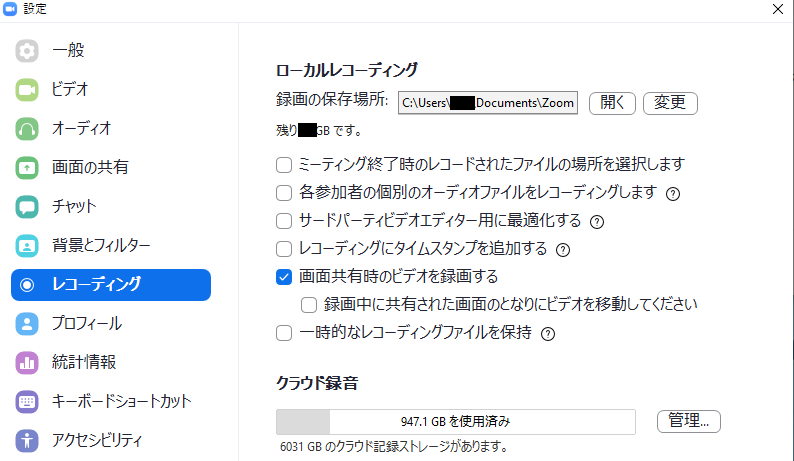The width and height of the screenshot is (794, 461).
Task: Click the Profile person icon
Action: [27, 323]
